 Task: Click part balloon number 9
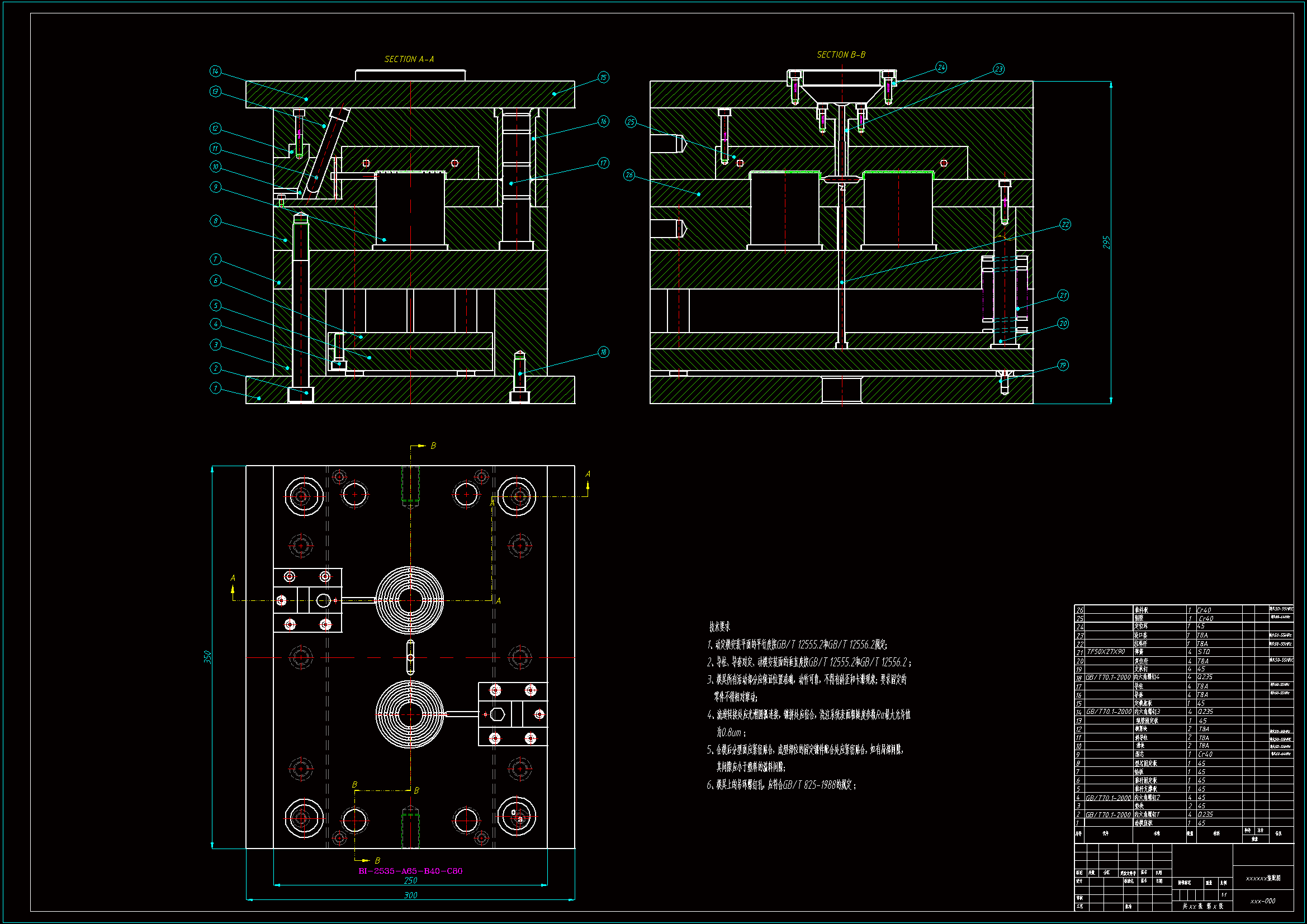point(215,187)
